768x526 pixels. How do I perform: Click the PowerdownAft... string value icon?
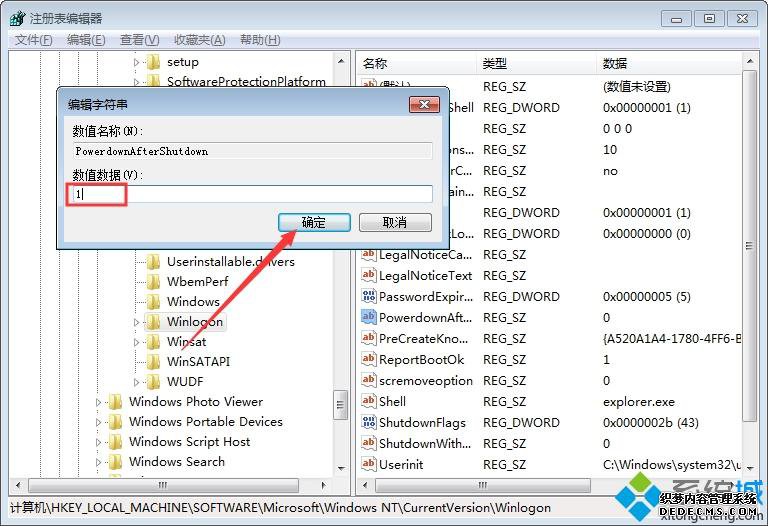tap(368, 317)
